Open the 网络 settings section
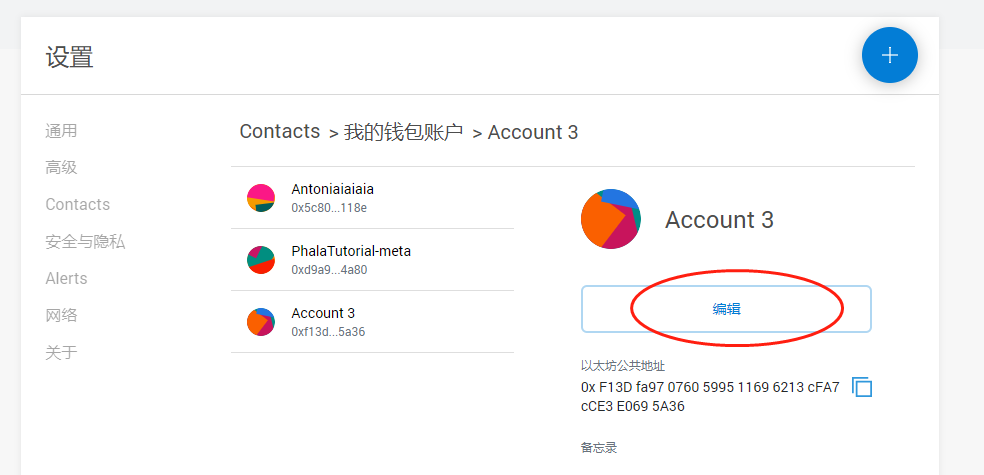 (61, 316)
